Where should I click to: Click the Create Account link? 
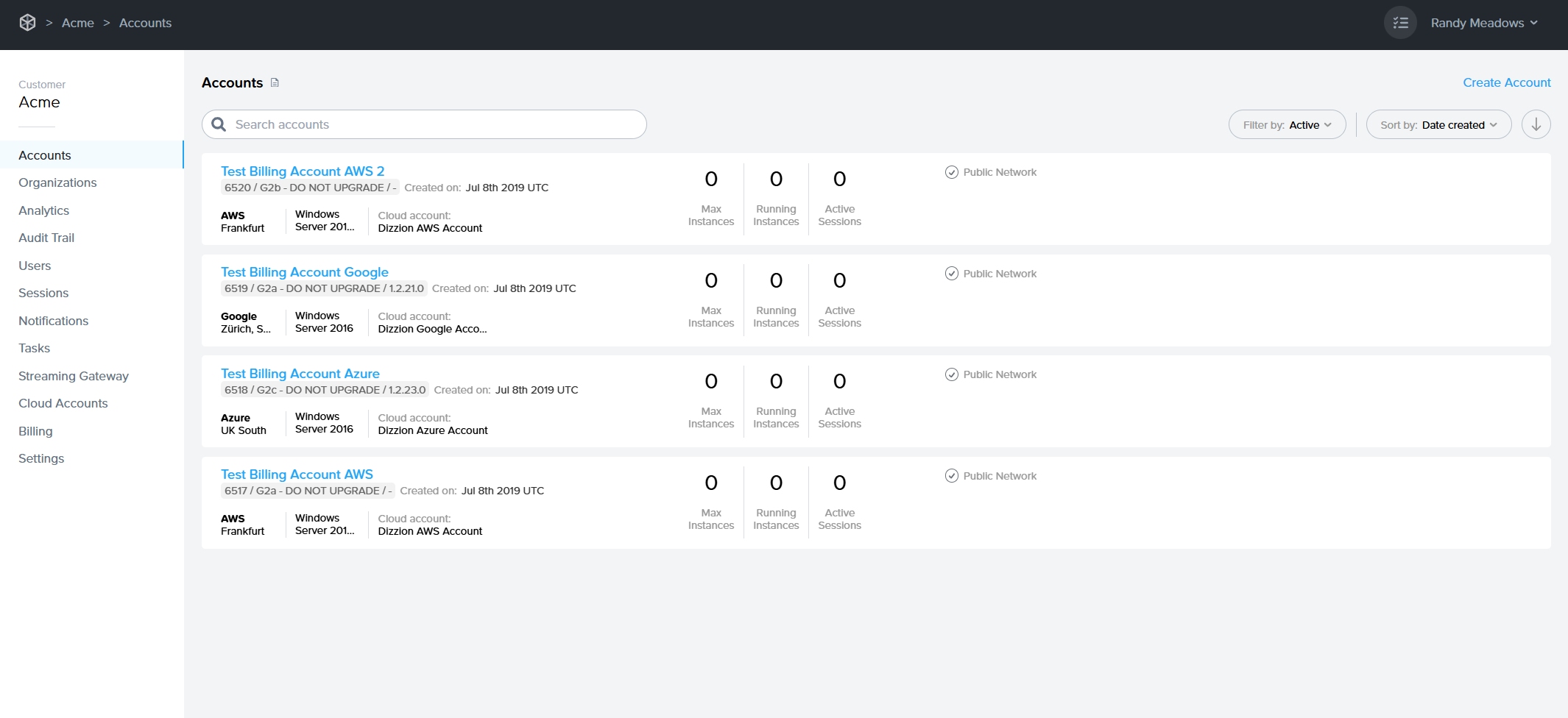coord(1506,82)
